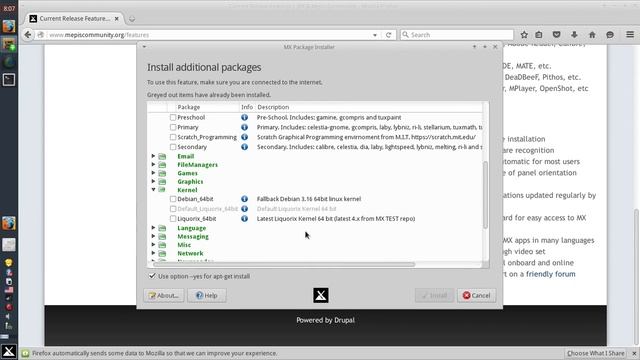
Task: Open the 'friendly forum' link
Action: pos(551,274)
